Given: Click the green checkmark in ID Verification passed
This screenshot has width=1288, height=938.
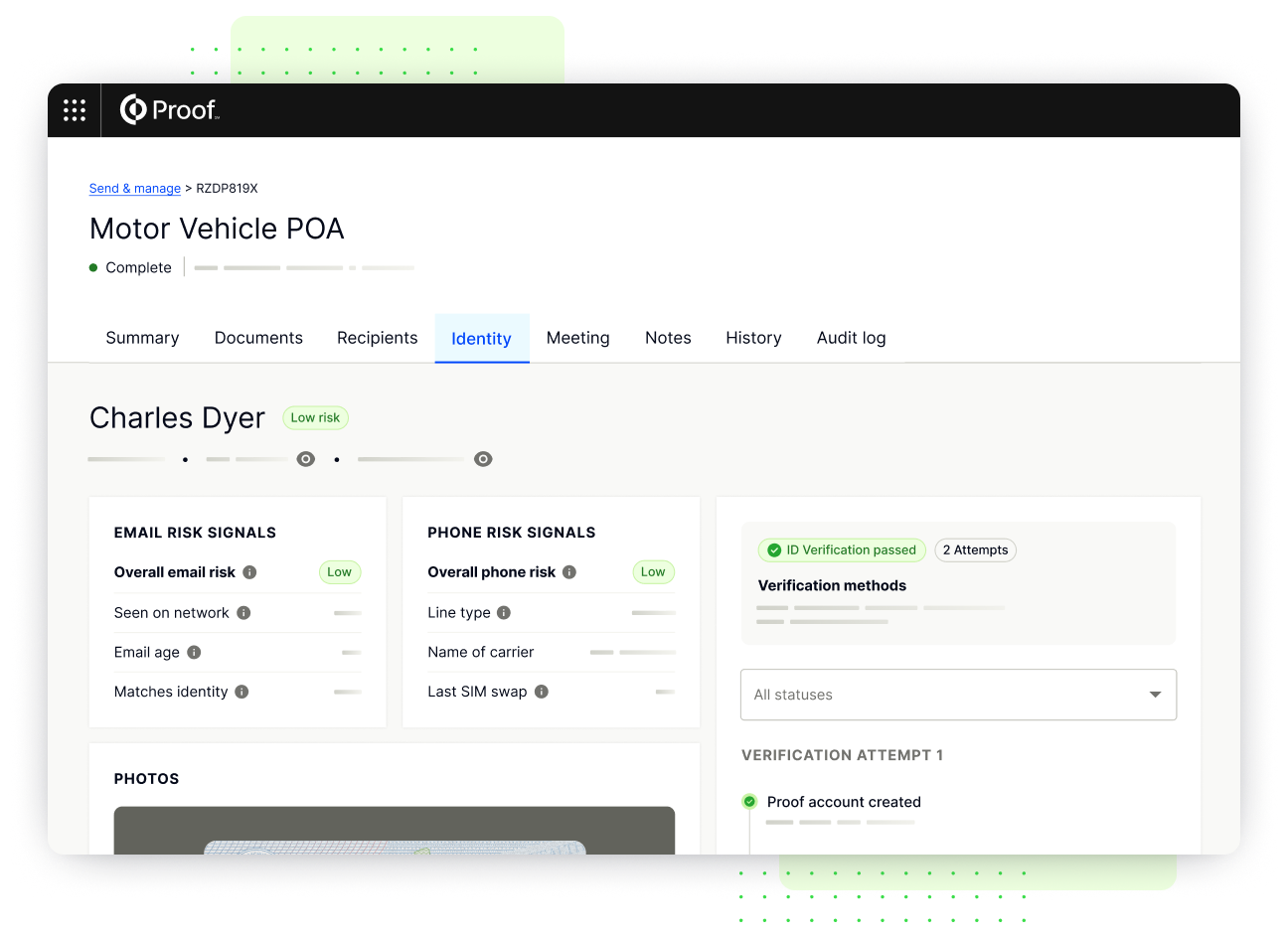Looking at the screenshot, I should tap(774, 550).
